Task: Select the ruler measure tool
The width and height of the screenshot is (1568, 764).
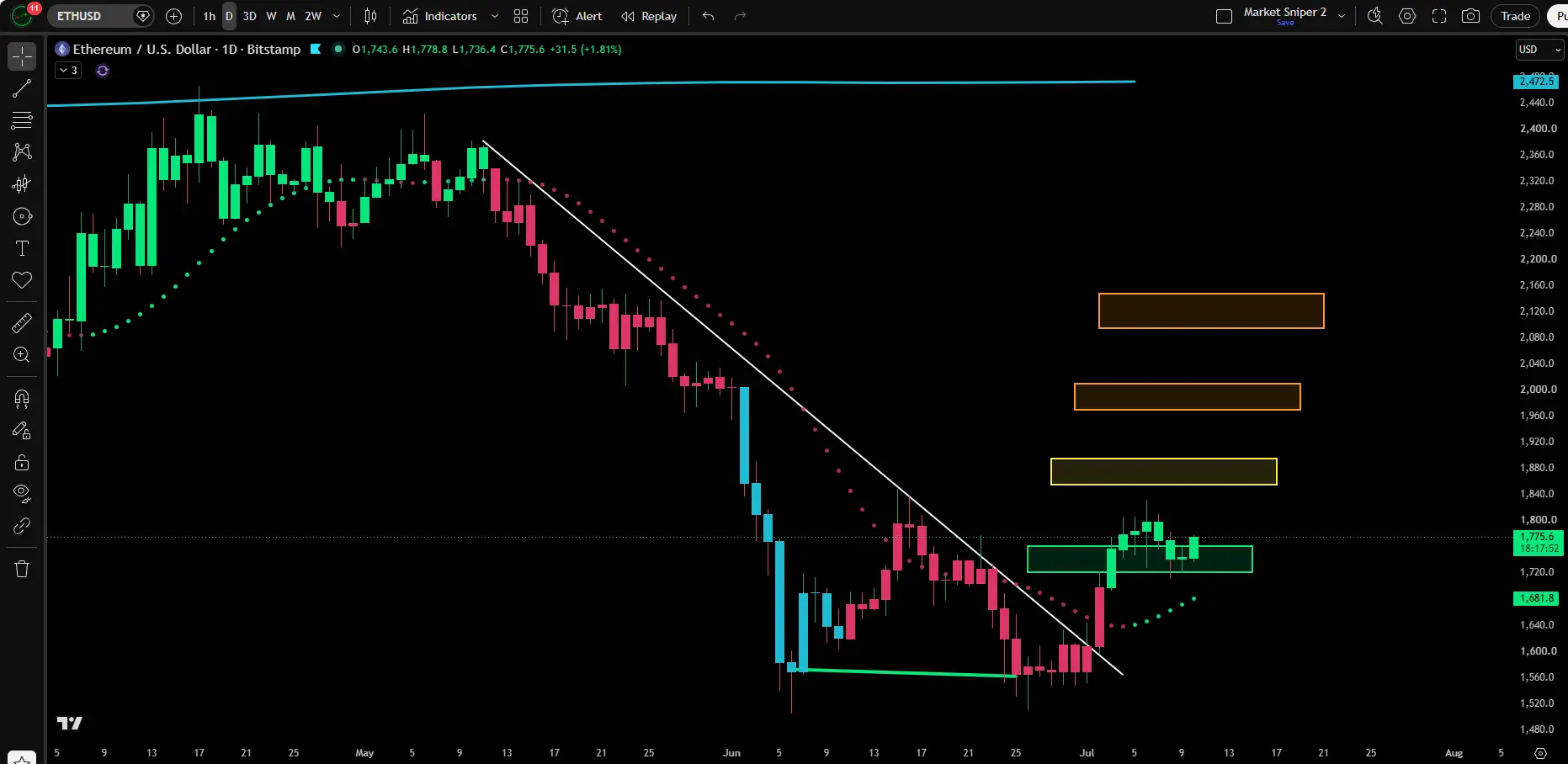Action: (22, 322)
